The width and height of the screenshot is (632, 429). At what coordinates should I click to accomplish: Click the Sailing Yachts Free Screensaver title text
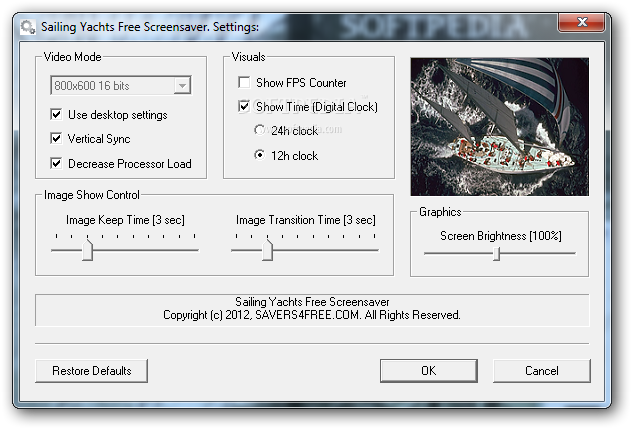pyautogui.click(x=150, y=27)
